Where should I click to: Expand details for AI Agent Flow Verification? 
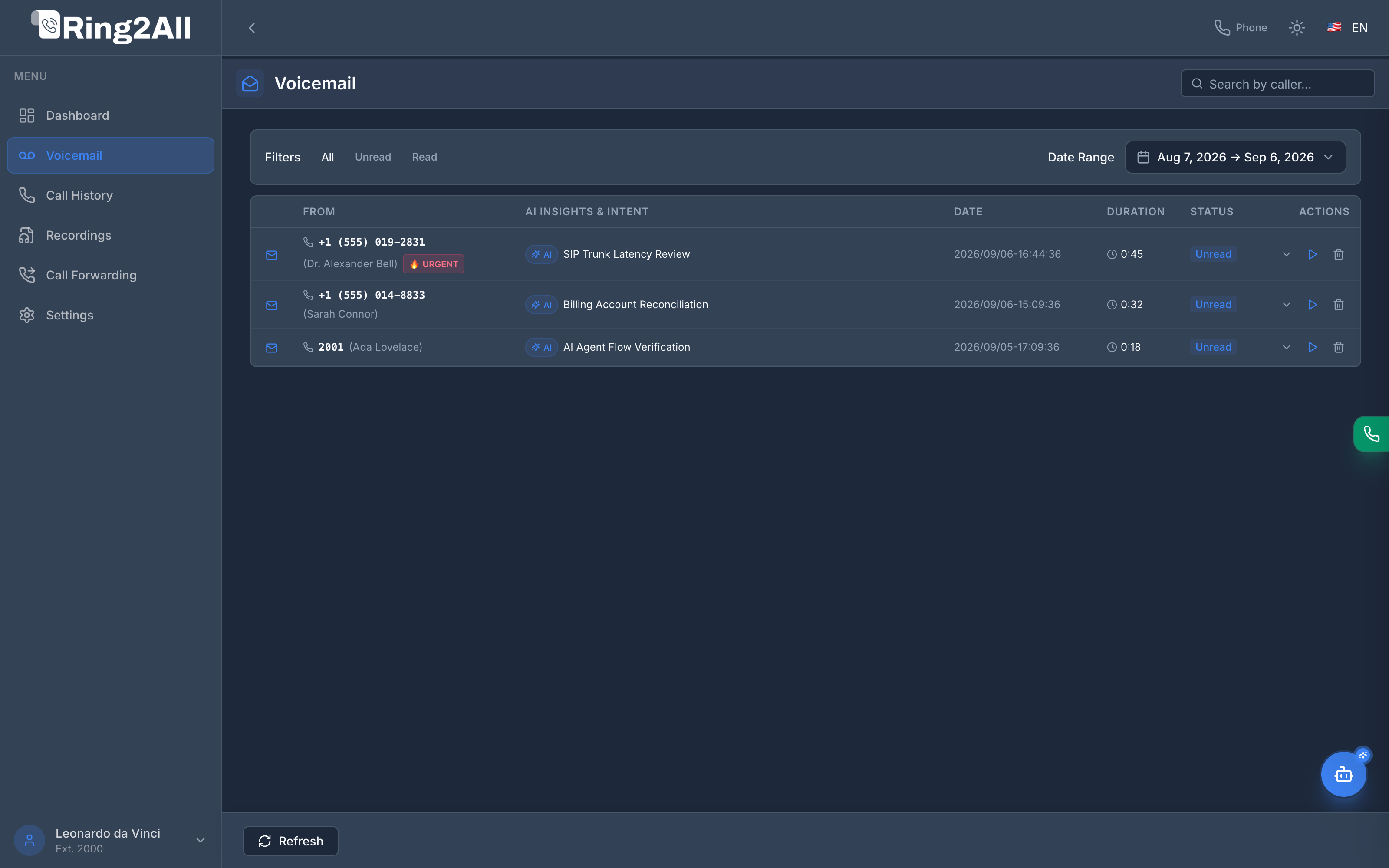point(1286,347)
